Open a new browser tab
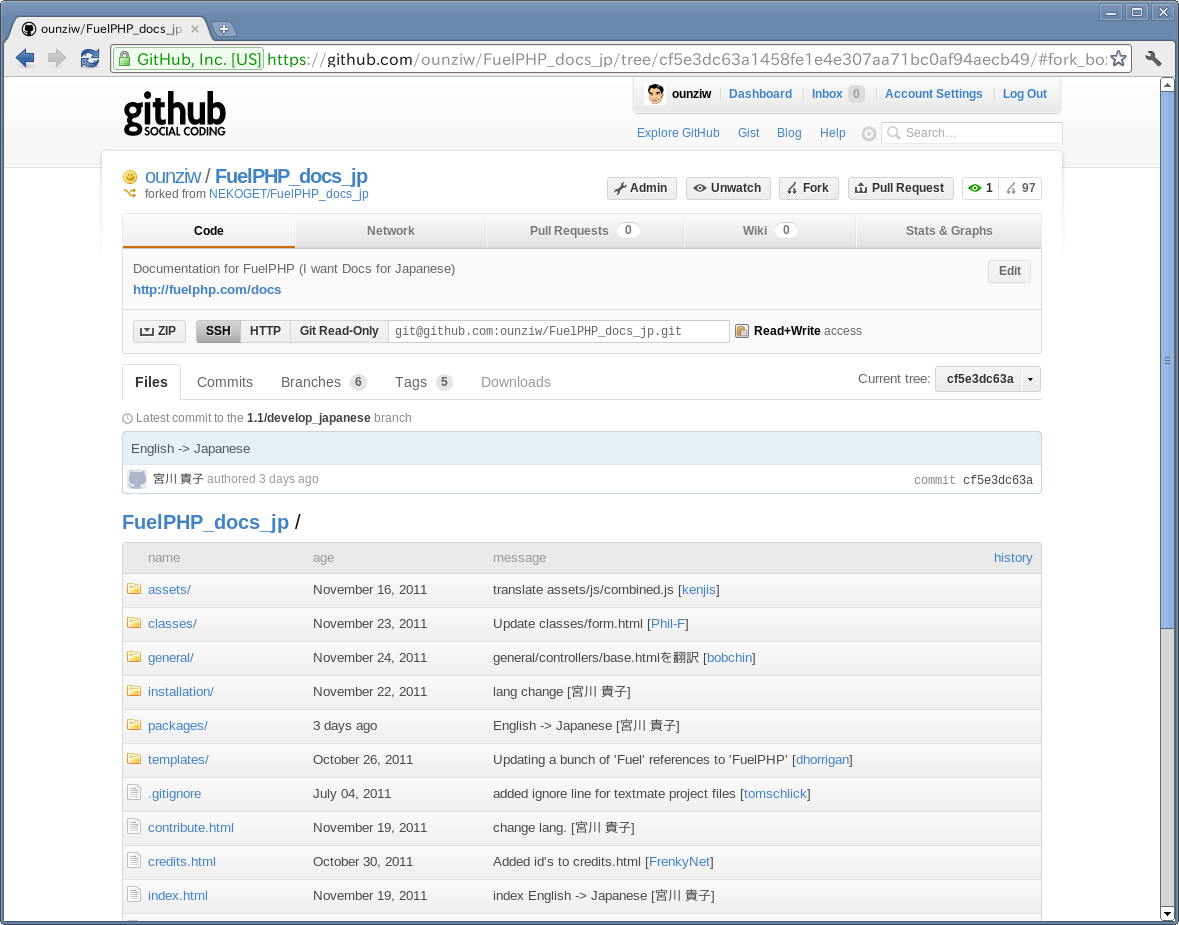 point(223,29)
